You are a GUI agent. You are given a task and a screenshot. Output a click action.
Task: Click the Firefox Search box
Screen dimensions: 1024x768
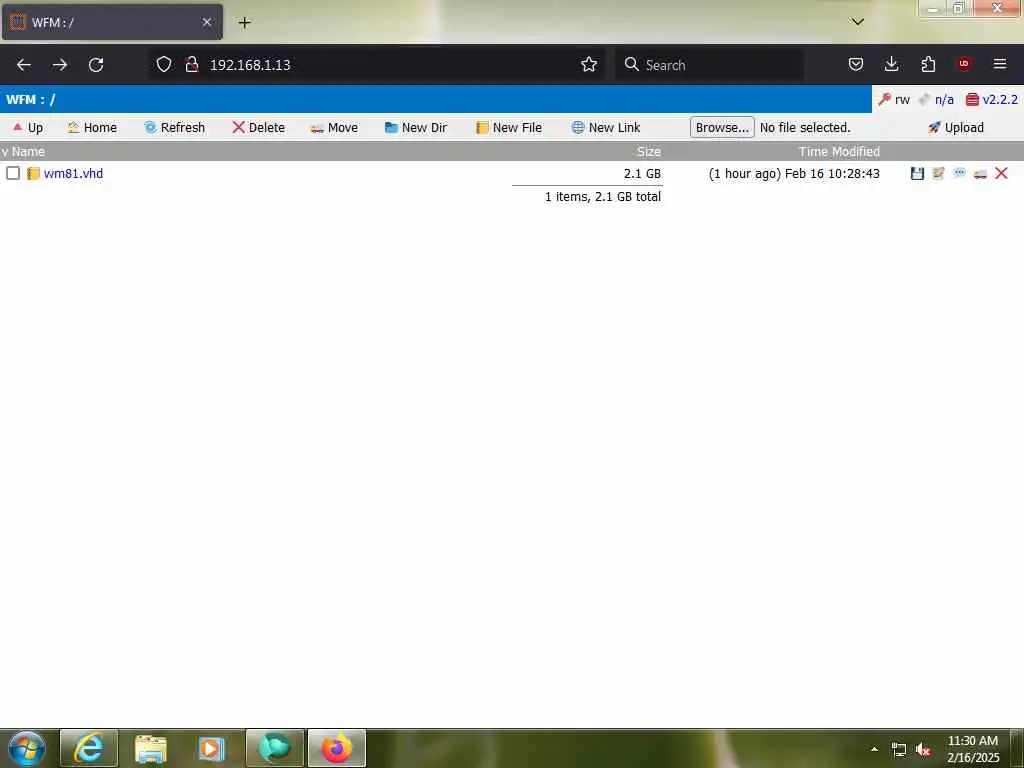709,65
